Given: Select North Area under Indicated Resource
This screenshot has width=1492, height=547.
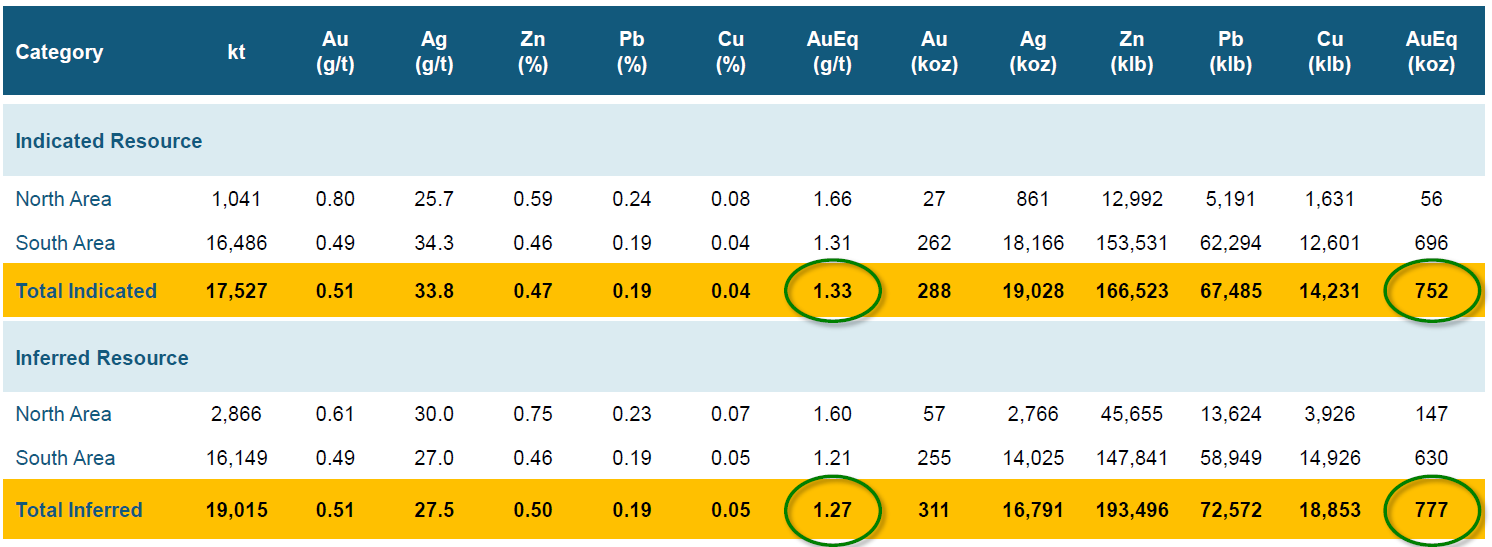Looking at the screenshot, I should (64, 199).
